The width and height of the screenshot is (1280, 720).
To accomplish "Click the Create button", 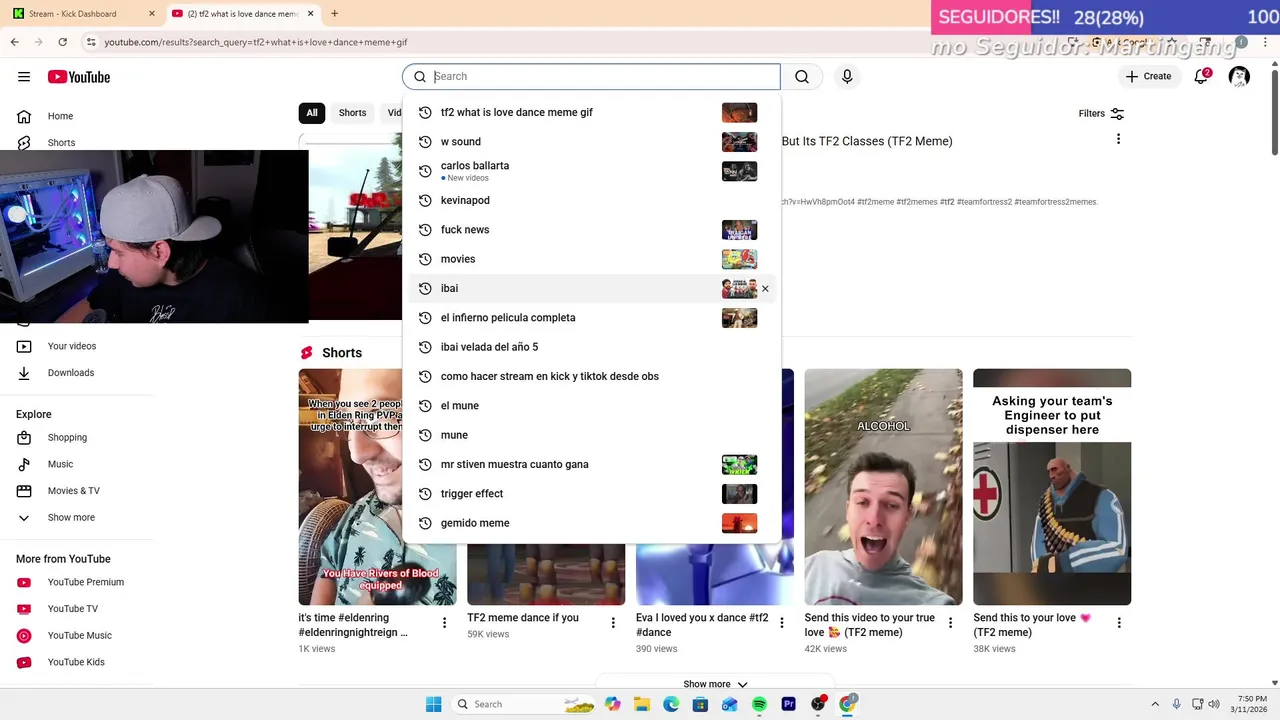I will [x=1148, y=76].
